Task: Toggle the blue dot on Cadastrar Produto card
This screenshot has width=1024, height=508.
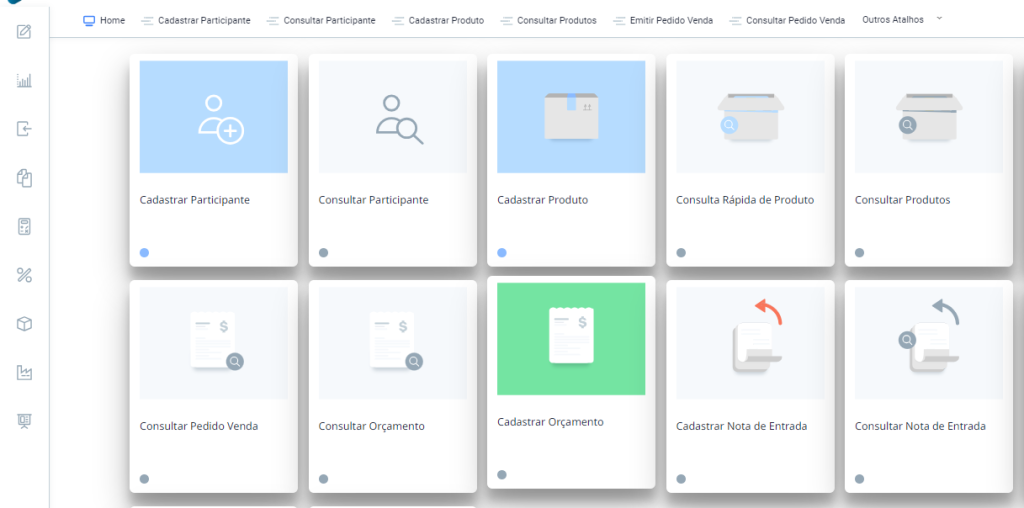Action: pos(502,253)
